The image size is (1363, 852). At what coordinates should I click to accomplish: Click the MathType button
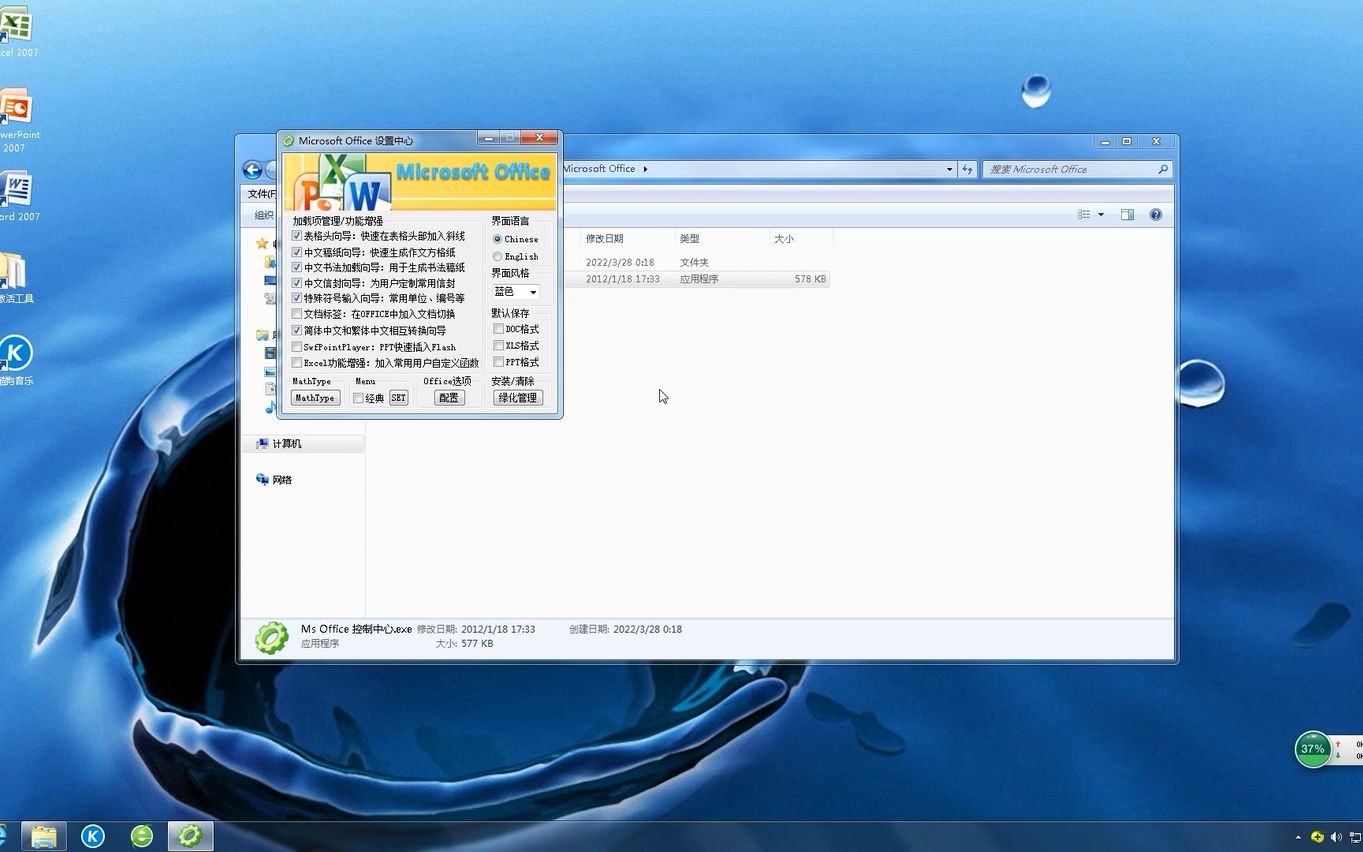[x=315, y=398]
